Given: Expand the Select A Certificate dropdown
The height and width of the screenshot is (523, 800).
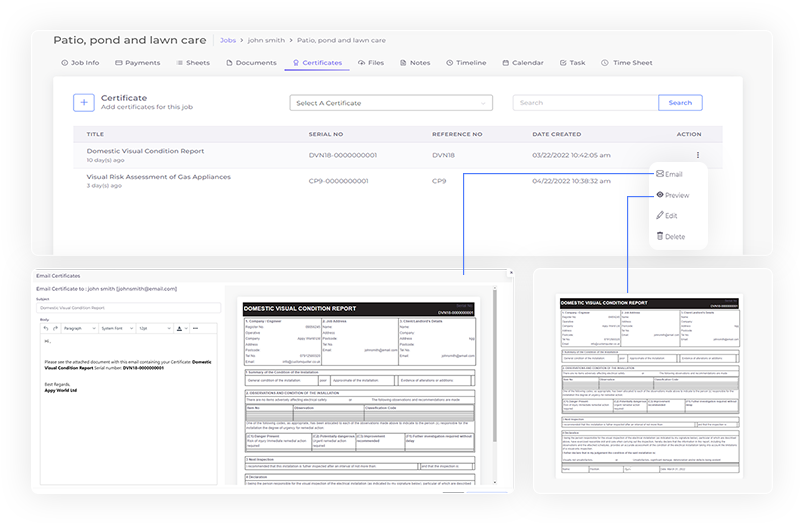Looking at the screenshot, I should [391, 103].
